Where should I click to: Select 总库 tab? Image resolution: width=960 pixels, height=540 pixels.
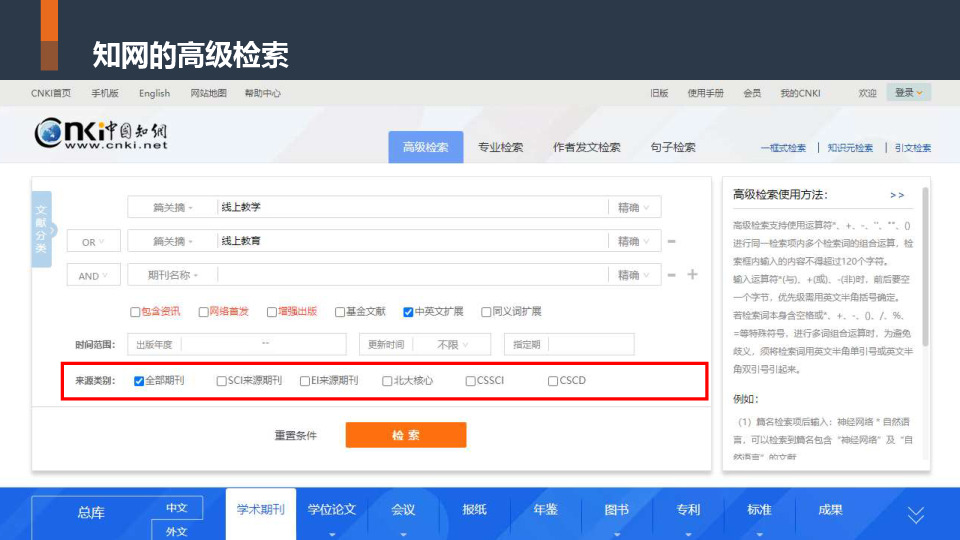point(91,512)
